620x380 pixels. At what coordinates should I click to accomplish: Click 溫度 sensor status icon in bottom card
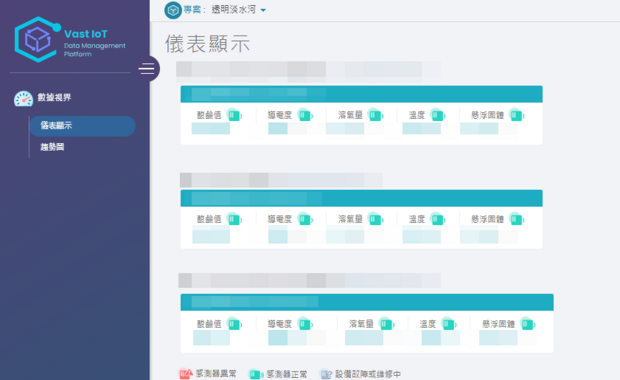pos(448,324)
